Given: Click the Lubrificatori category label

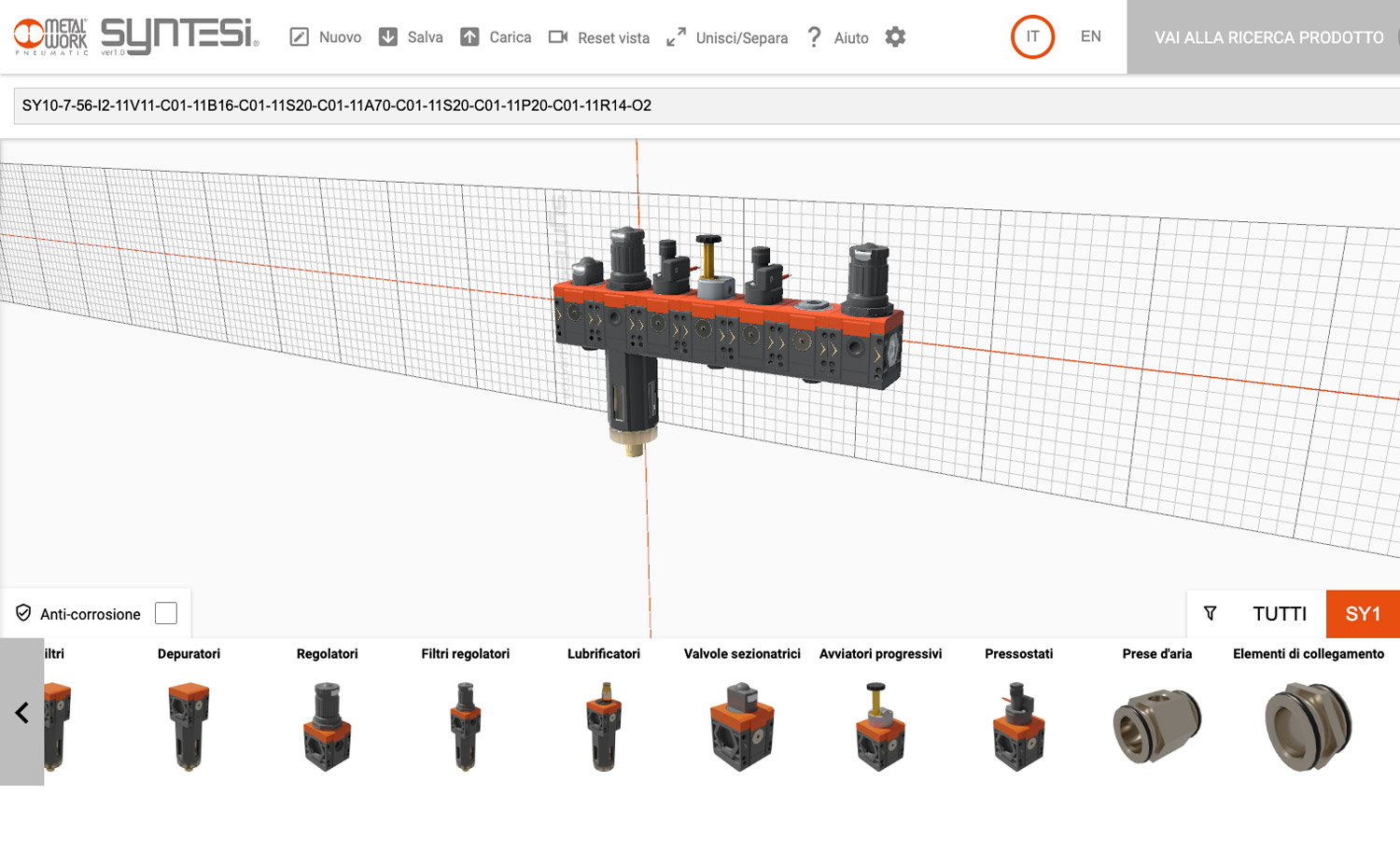Looking at the screenshot, I should (x=603, y=653).
